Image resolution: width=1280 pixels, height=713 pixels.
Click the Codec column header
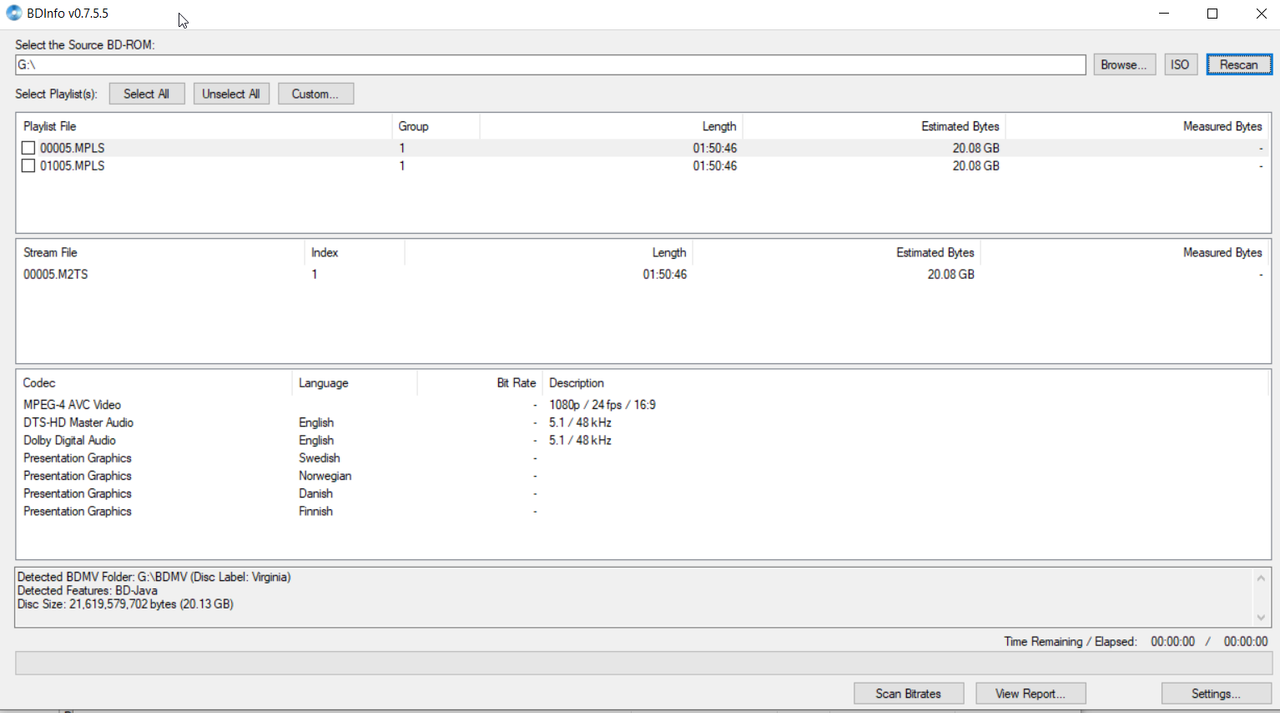pos(155,383)
